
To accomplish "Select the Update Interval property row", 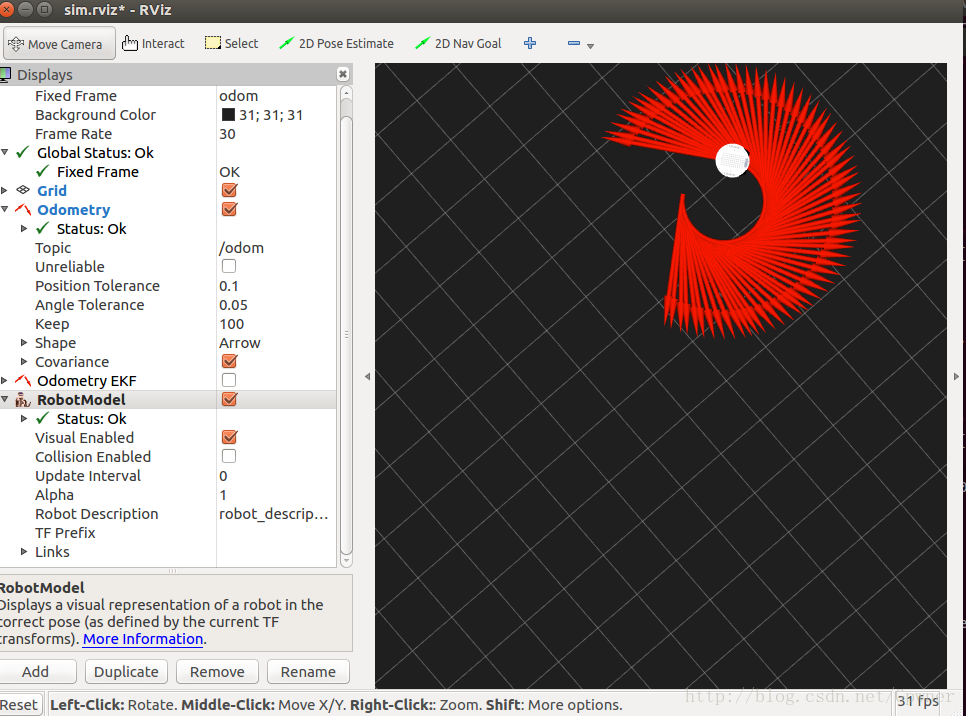I will pyautogui.click(x=168, y=476).
